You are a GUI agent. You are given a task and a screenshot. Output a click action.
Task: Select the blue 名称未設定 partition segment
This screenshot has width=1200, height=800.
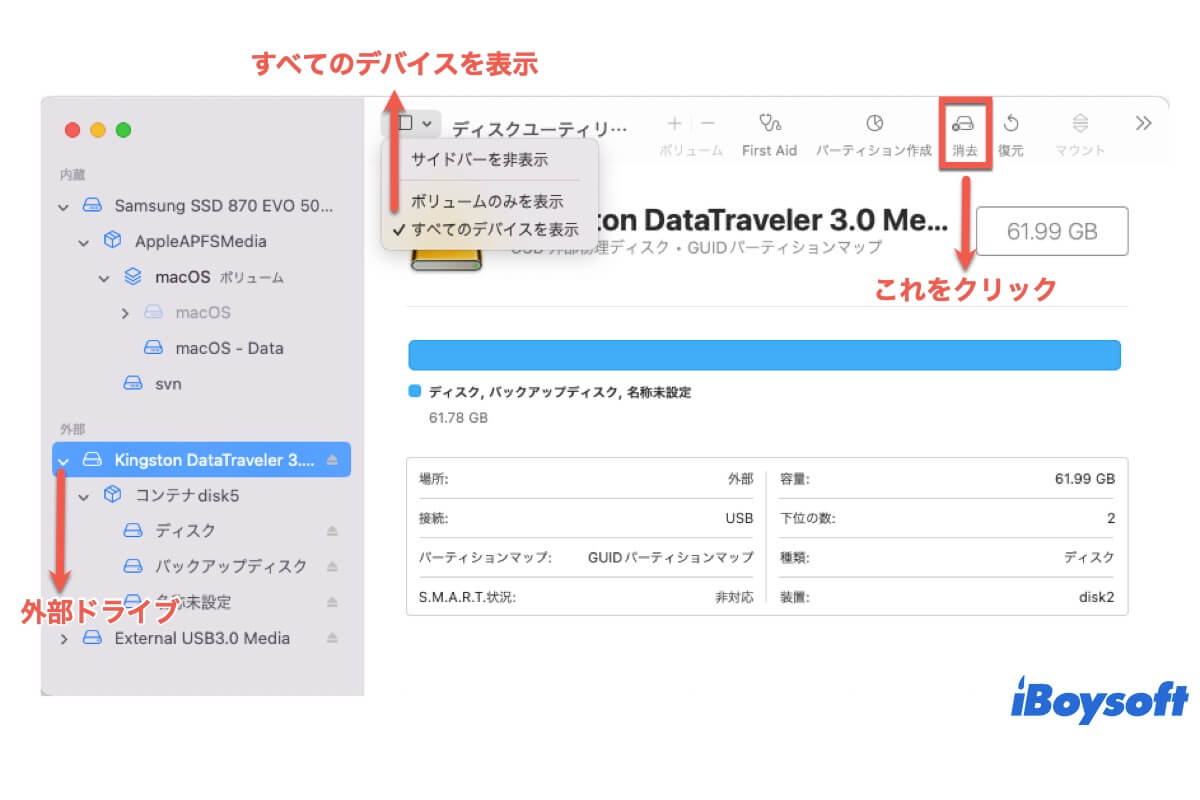764,354
